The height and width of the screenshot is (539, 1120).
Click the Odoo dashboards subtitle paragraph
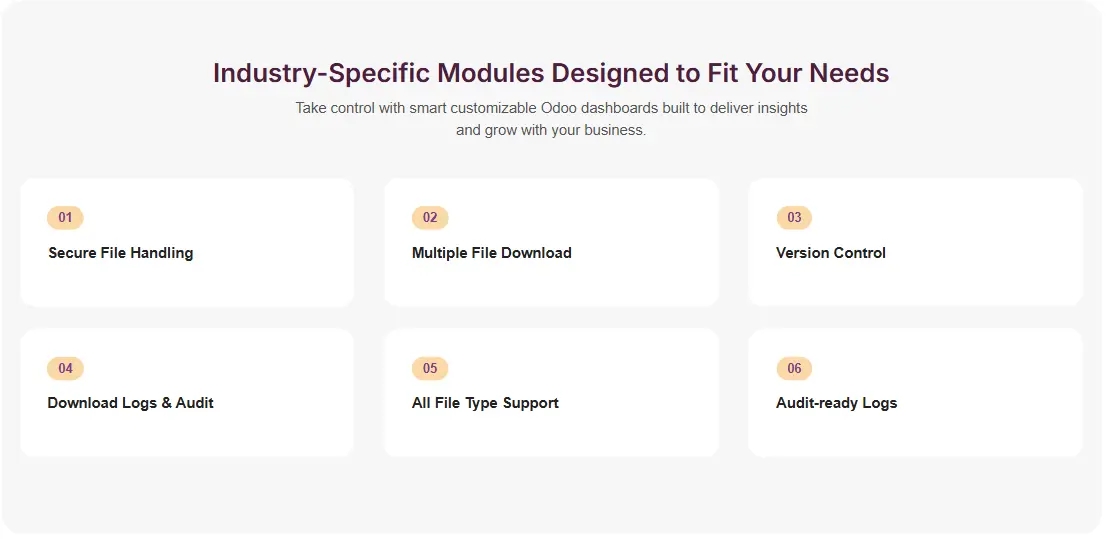click(551, 119)
